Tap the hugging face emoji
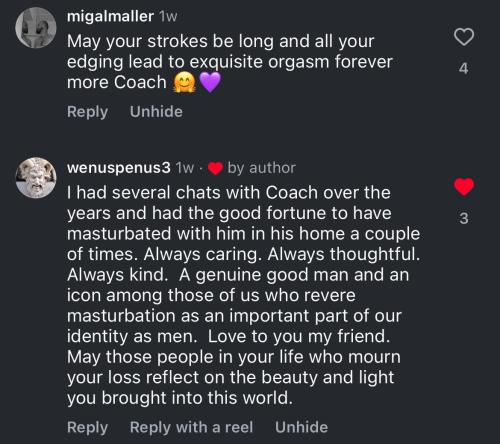Screen dimensions: 500x444 (184, 83)
